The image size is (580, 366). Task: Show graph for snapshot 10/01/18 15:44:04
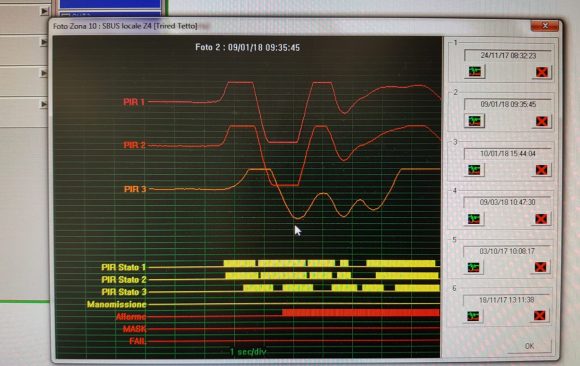pos(474,170)
